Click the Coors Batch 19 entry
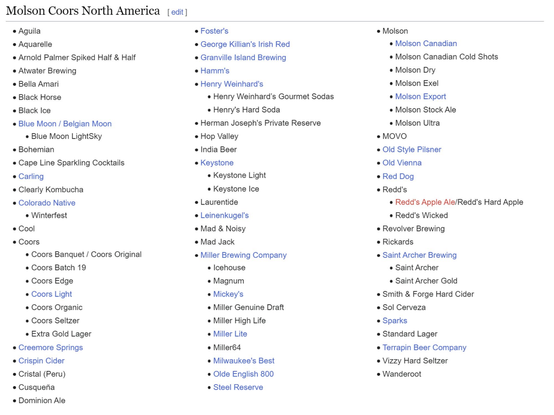 [x=59, y=267]
